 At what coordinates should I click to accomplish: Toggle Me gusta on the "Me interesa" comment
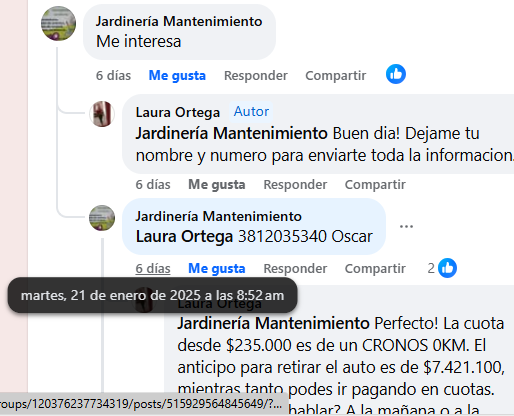coord(177,75)
